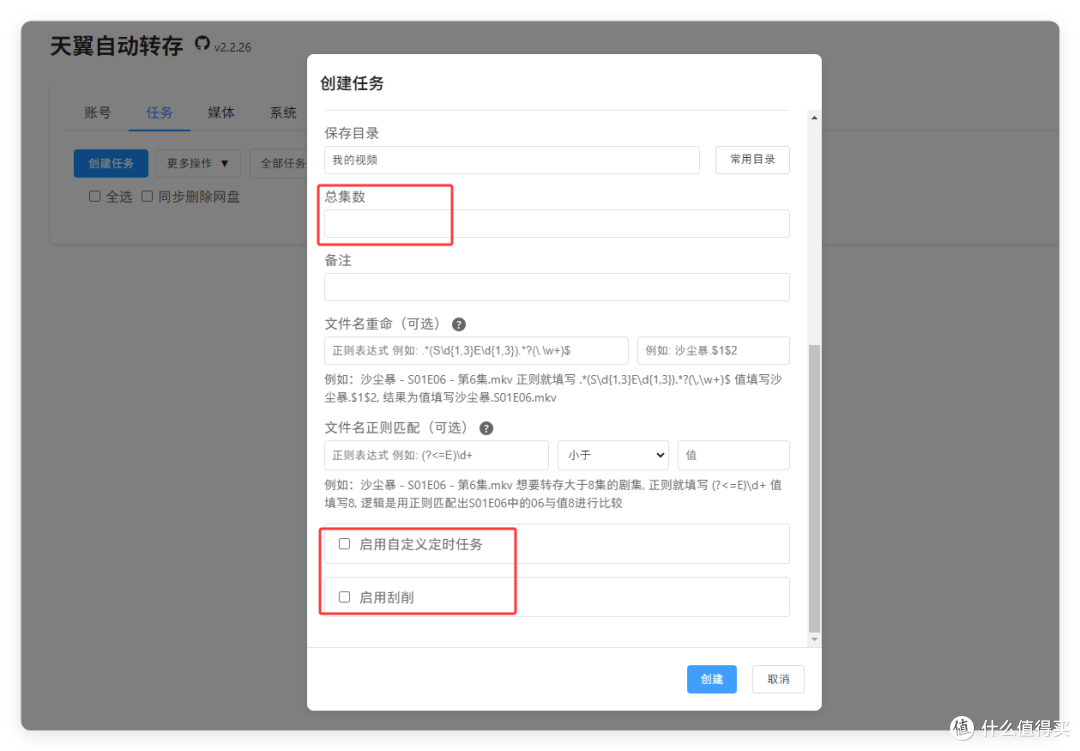Expand the 更多操作 dropdown button

198,163
